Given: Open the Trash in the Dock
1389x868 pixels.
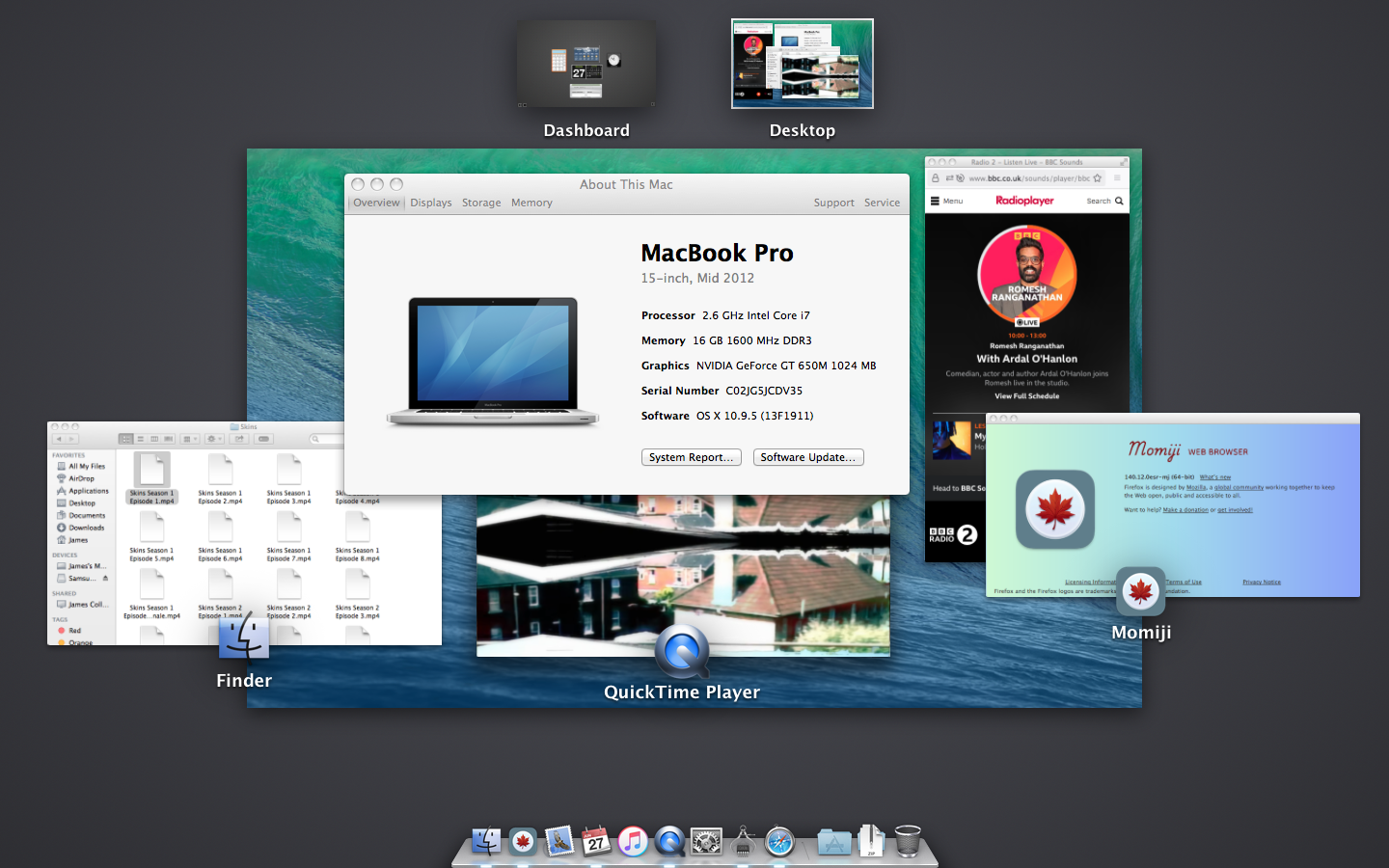Looking at the screenshot, I should (x=908, y=841).
